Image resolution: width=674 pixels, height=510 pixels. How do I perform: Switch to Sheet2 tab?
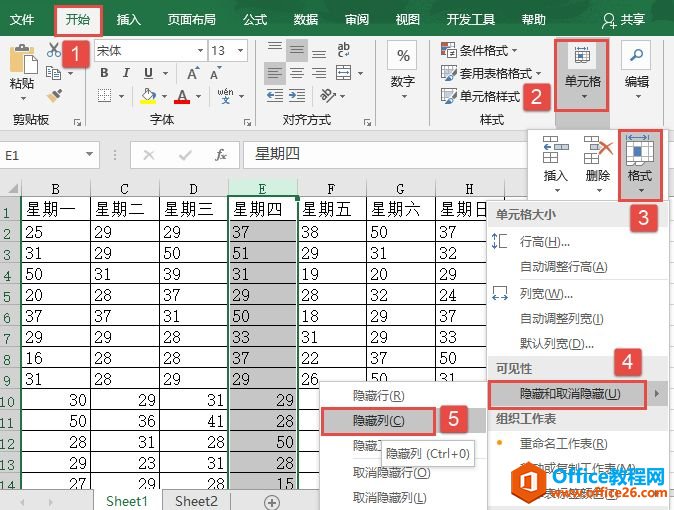point(196,501)
